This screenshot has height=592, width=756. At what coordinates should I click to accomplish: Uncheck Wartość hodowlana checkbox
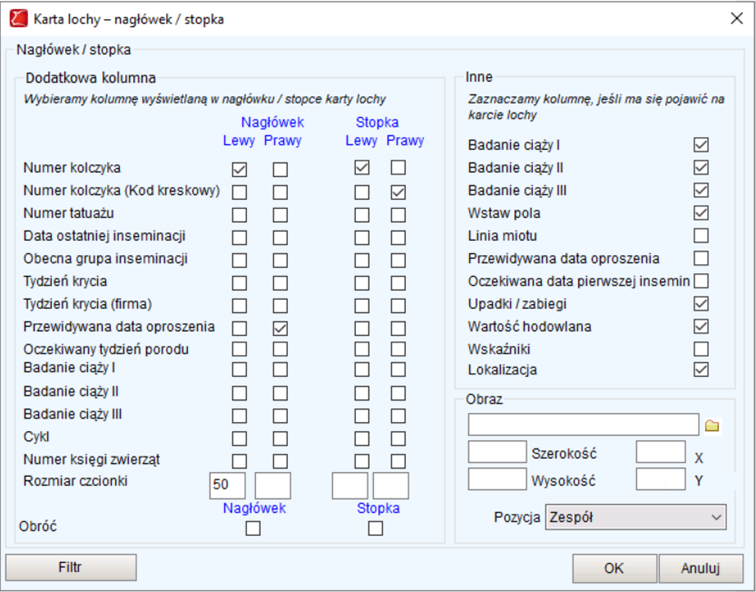pyautogui.click(x=701, y=326)
